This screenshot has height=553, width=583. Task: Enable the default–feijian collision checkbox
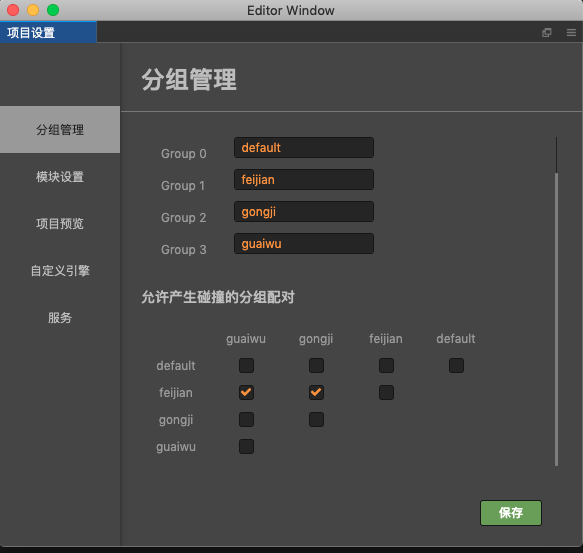click(x=386, y=366)
